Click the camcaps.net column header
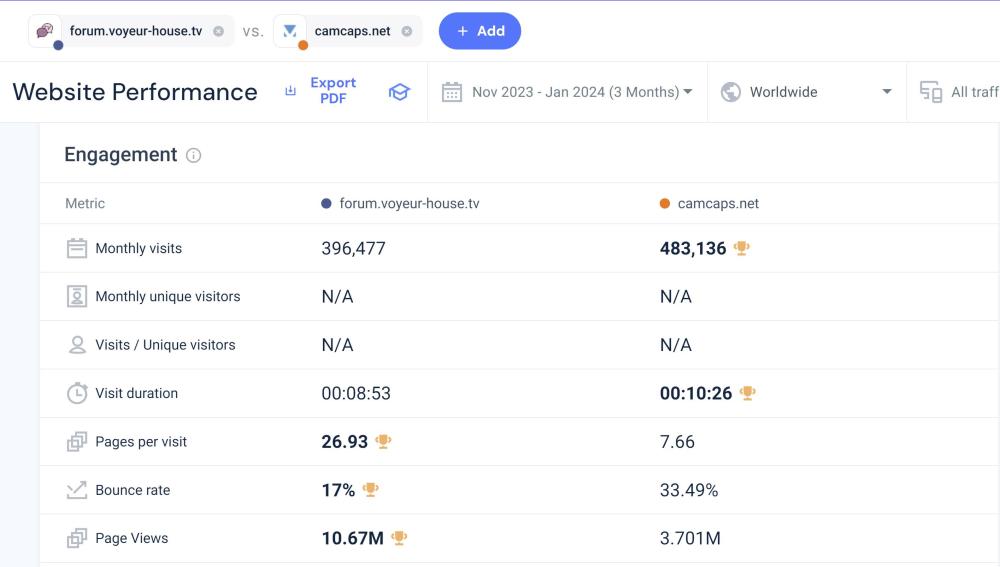The image size is (1000, 567). pyautogui.click(x=718, y=204)
